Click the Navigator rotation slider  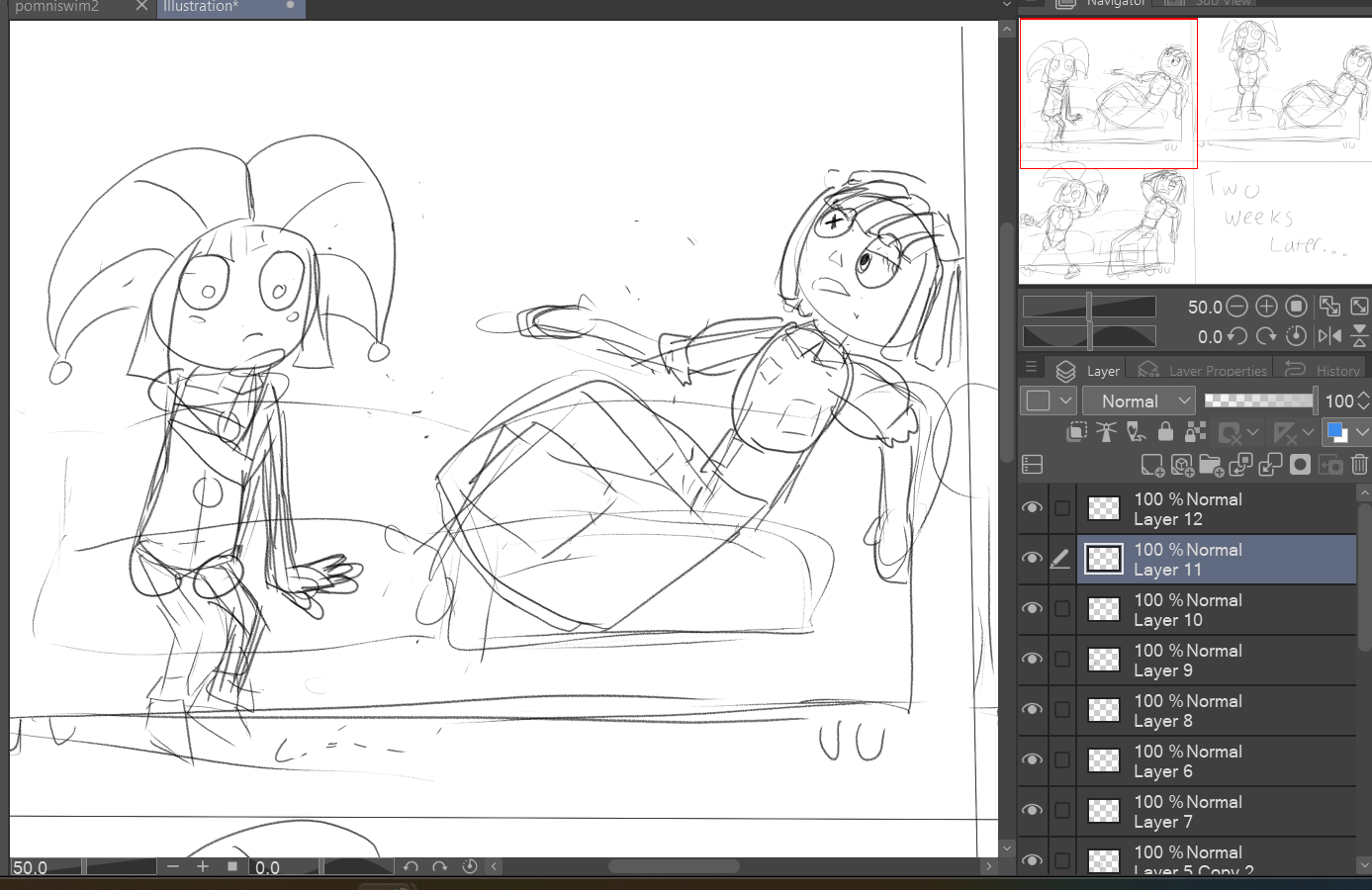click(1089, 336)
